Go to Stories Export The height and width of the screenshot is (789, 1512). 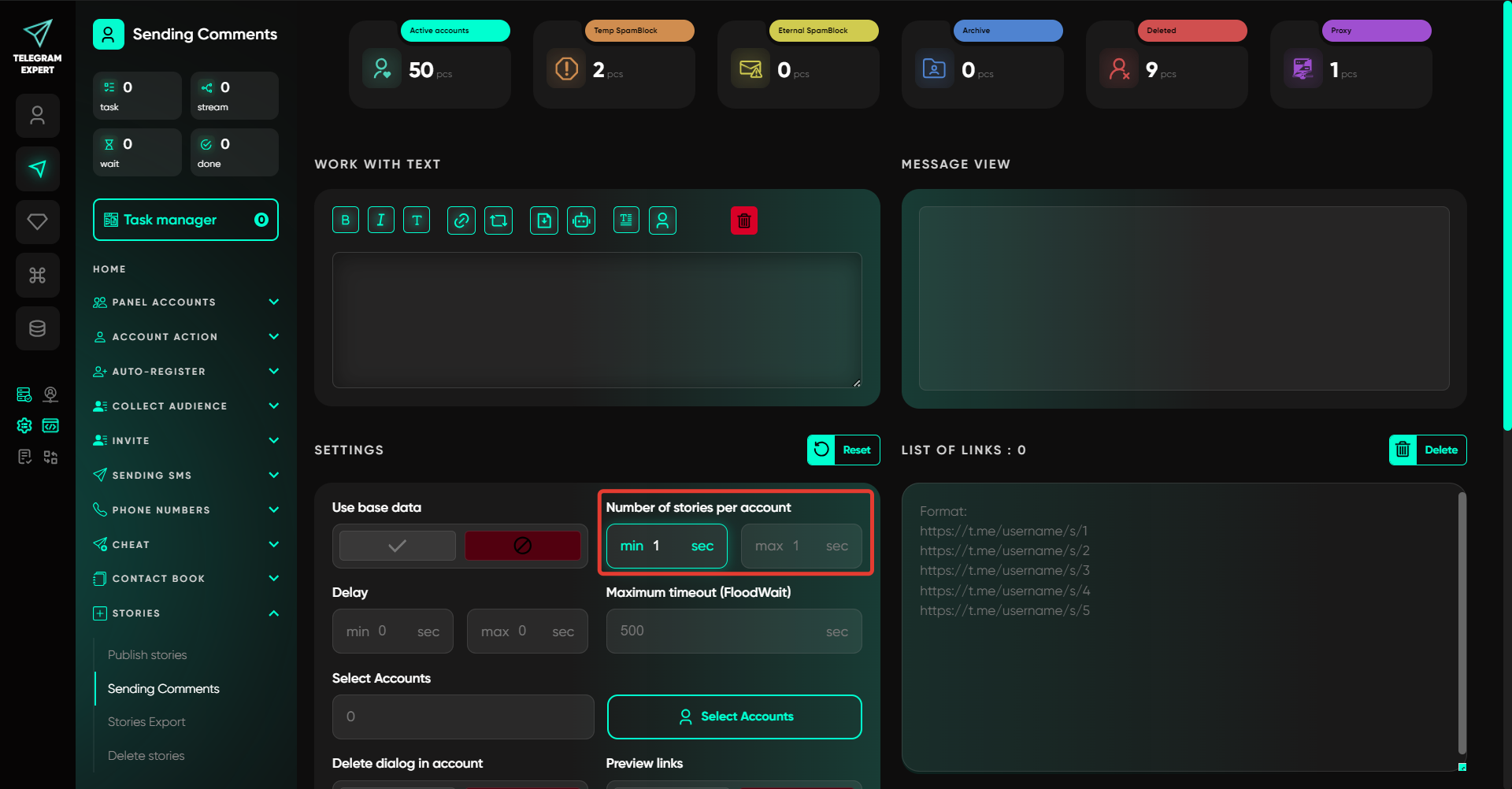click(146, 722)
